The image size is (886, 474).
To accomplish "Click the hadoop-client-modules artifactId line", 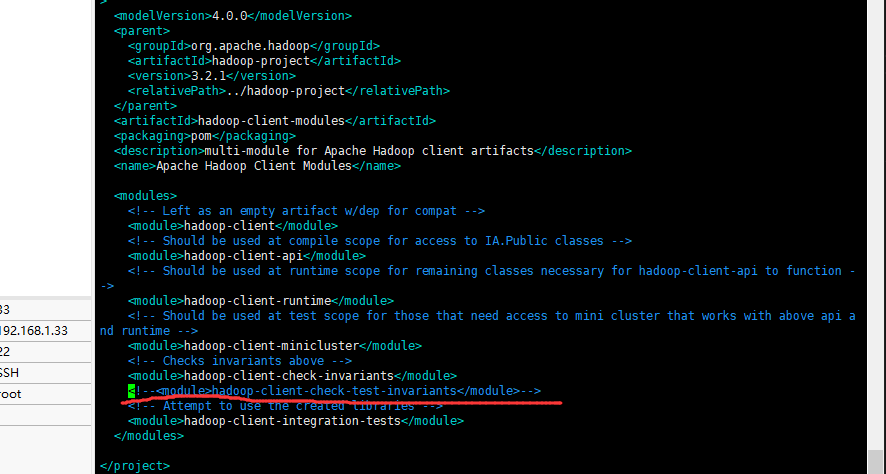I will click(275, 121).
